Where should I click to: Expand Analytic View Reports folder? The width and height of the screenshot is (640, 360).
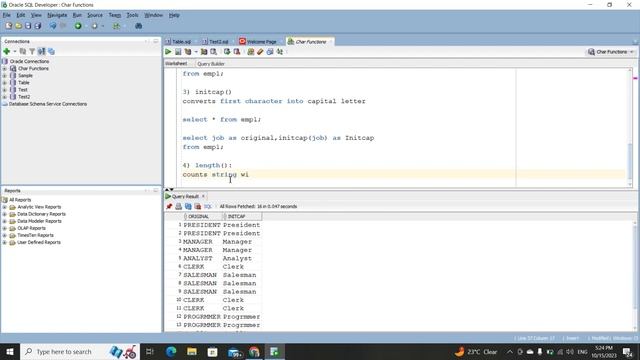(x=4, y=207)
